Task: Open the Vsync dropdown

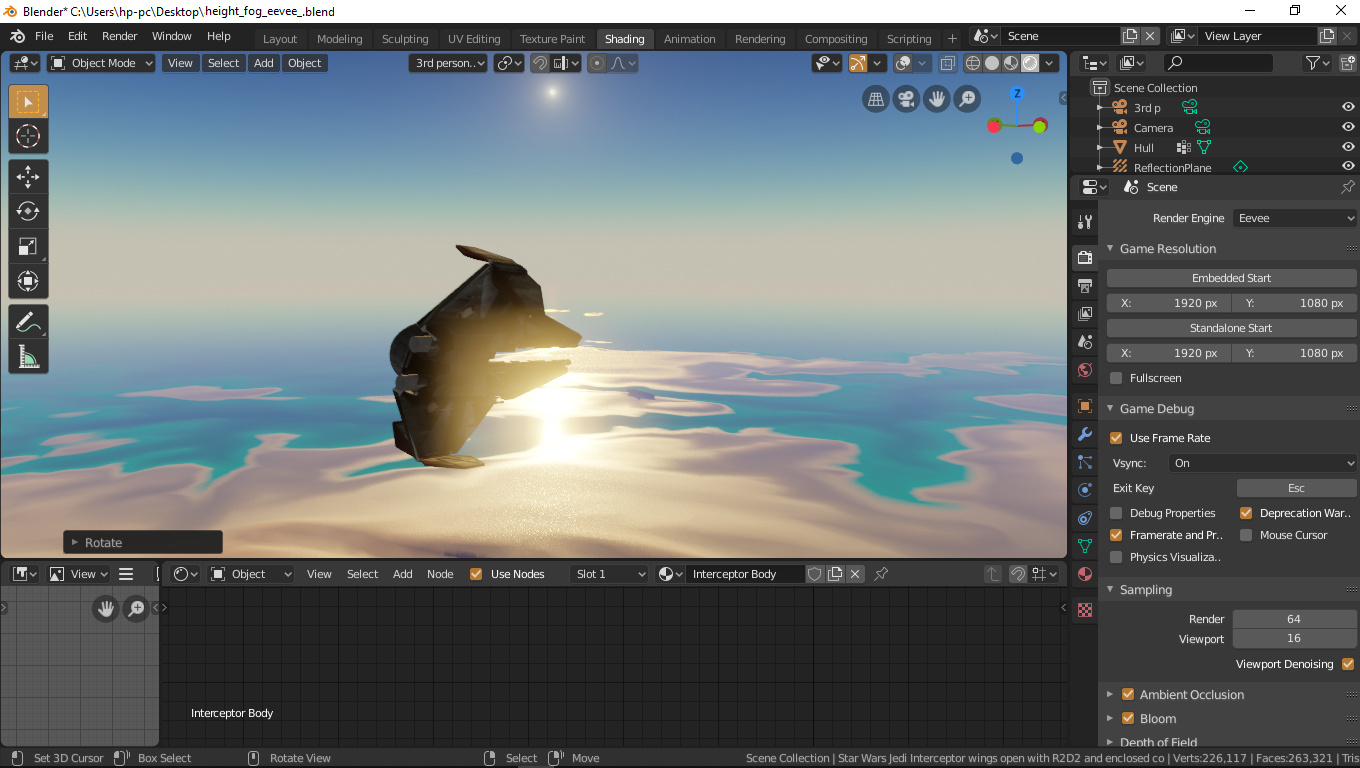Action: [x=1262, y=463]
